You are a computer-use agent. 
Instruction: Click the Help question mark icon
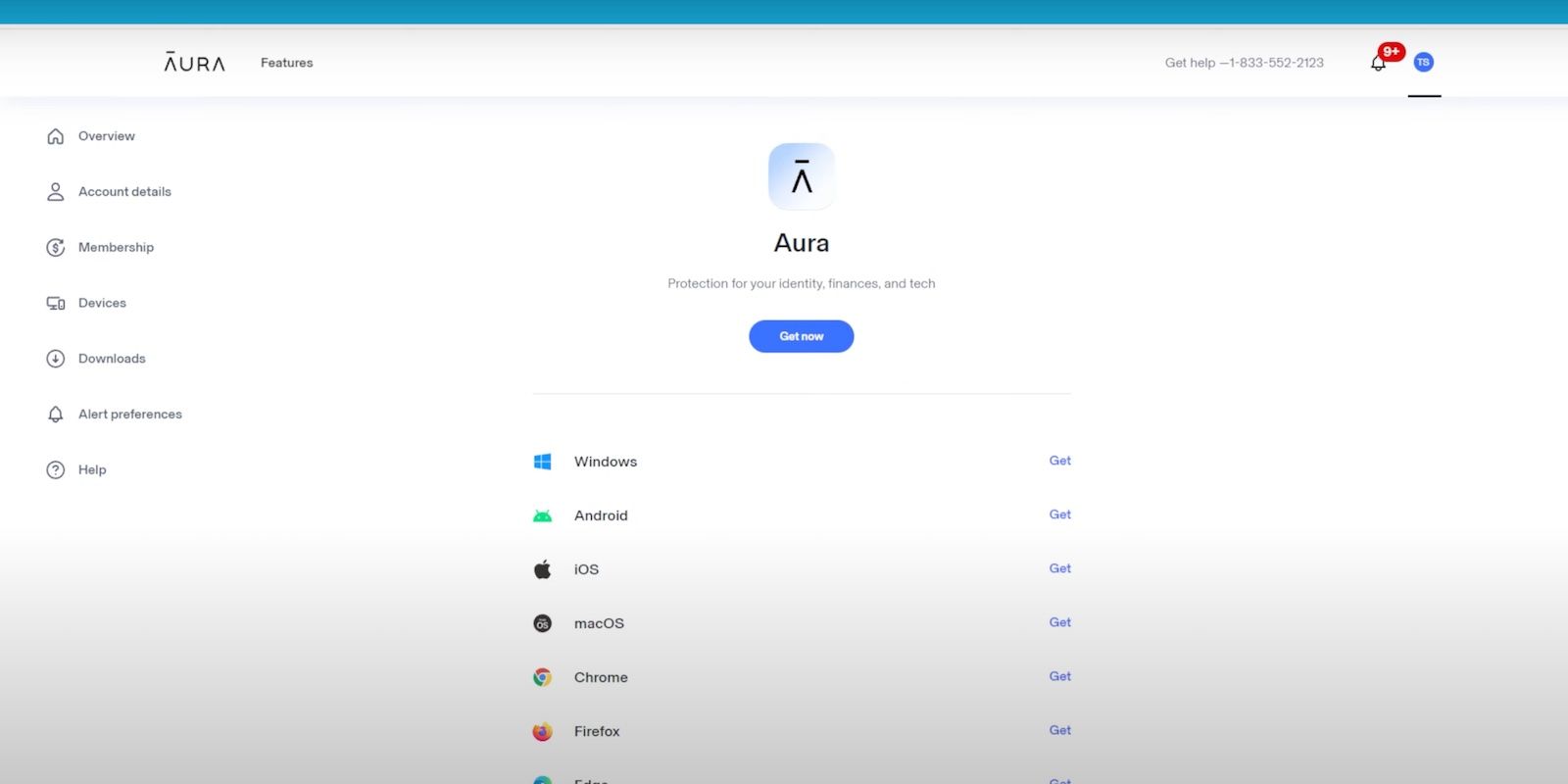pyautogui.click(x=56, y=470)
